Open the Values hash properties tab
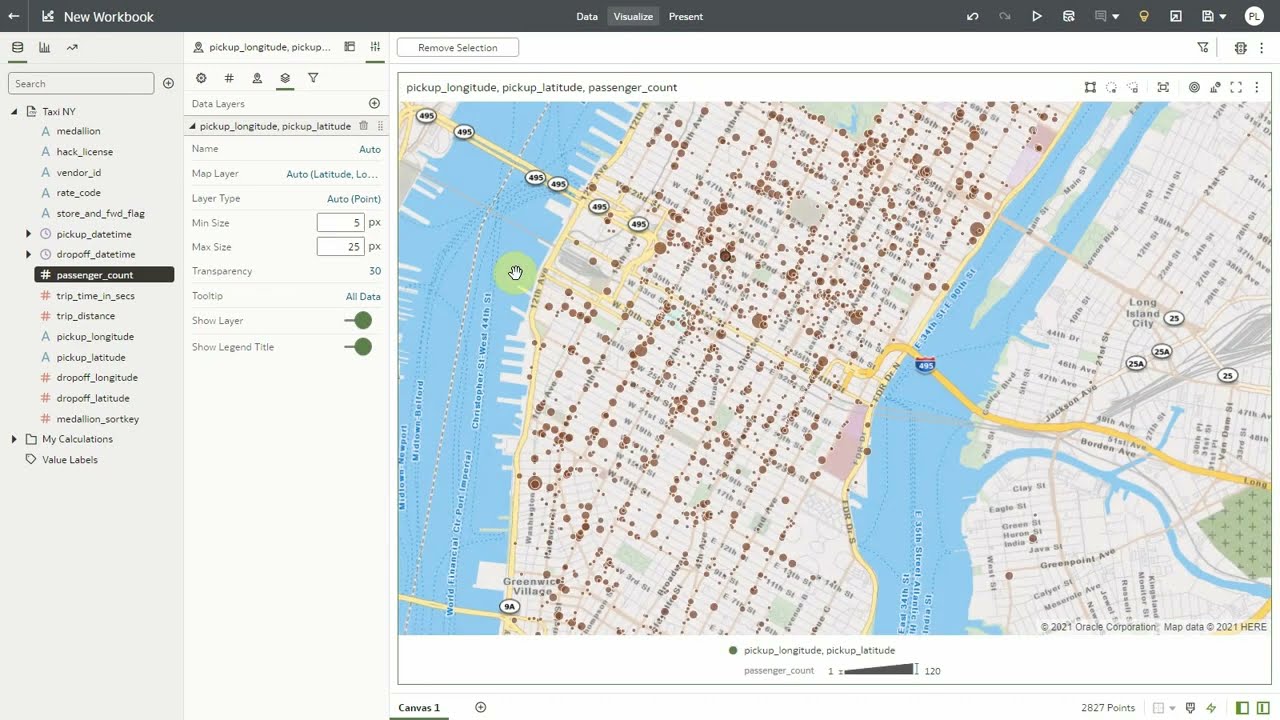Screen dimensions: 1280x720 pyautogui.click(x=229, y=78)
